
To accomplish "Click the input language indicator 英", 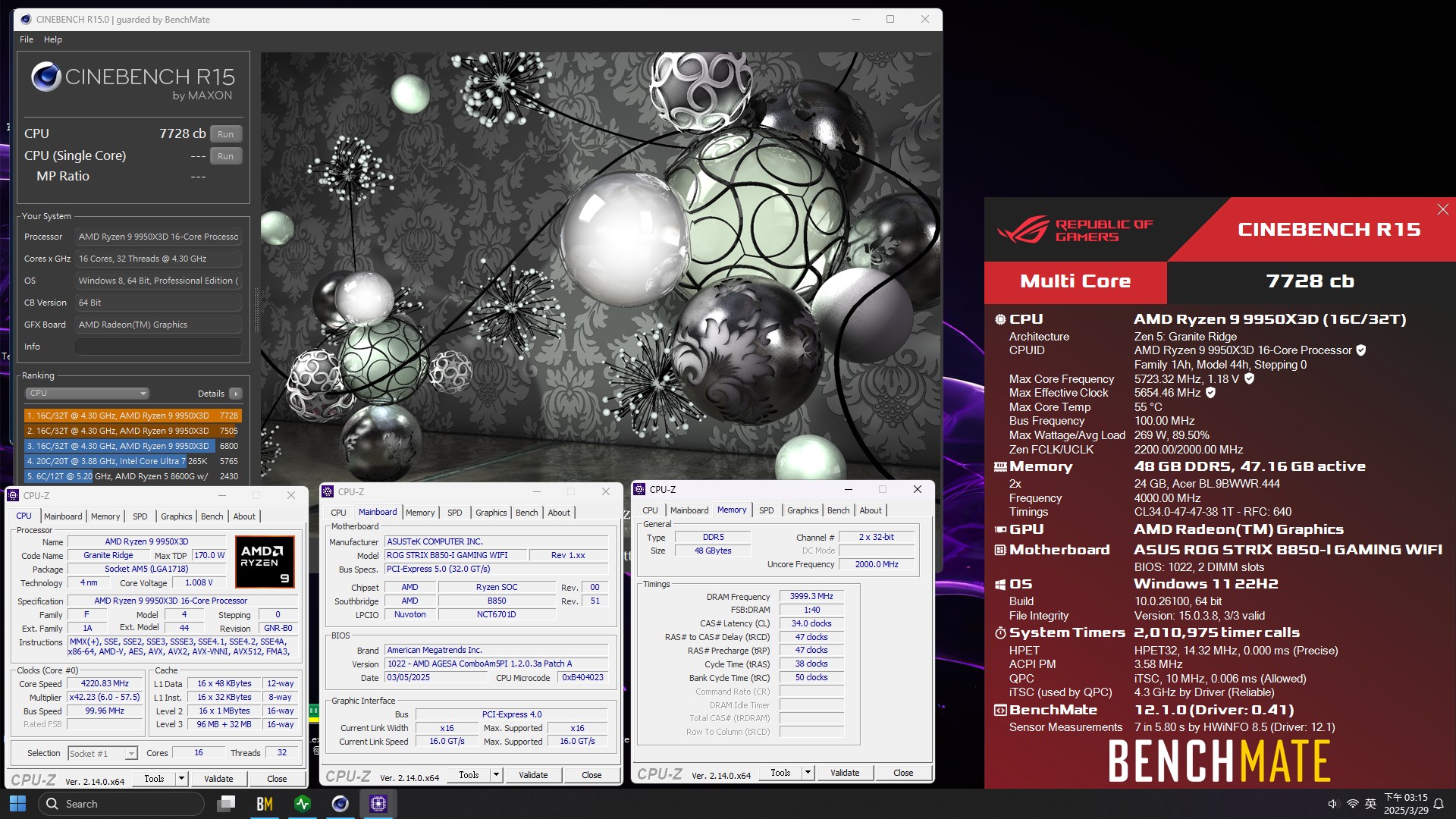I will tap(1370, 804).
